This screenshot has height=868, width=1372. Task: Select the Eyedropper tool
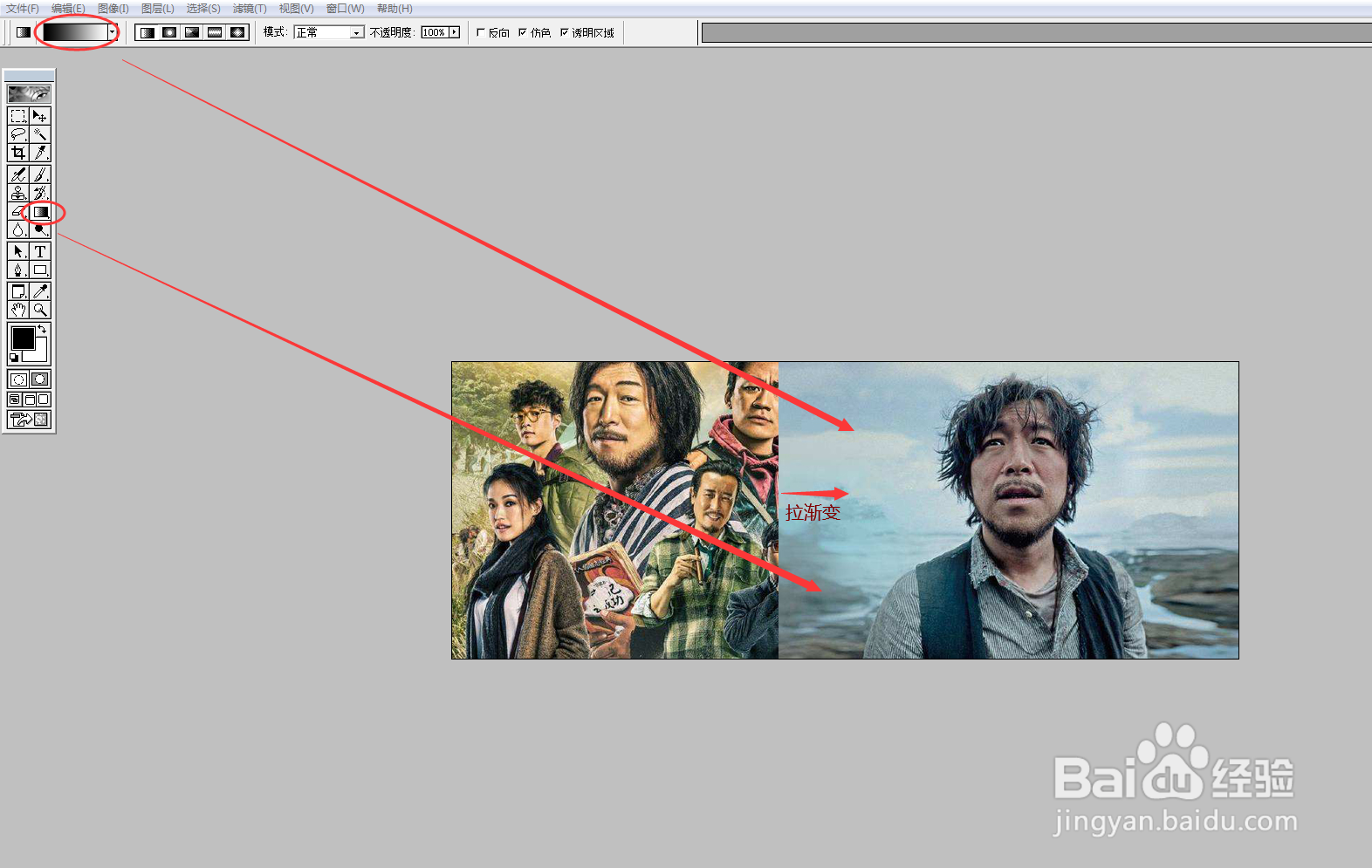(x=40, y=291)
